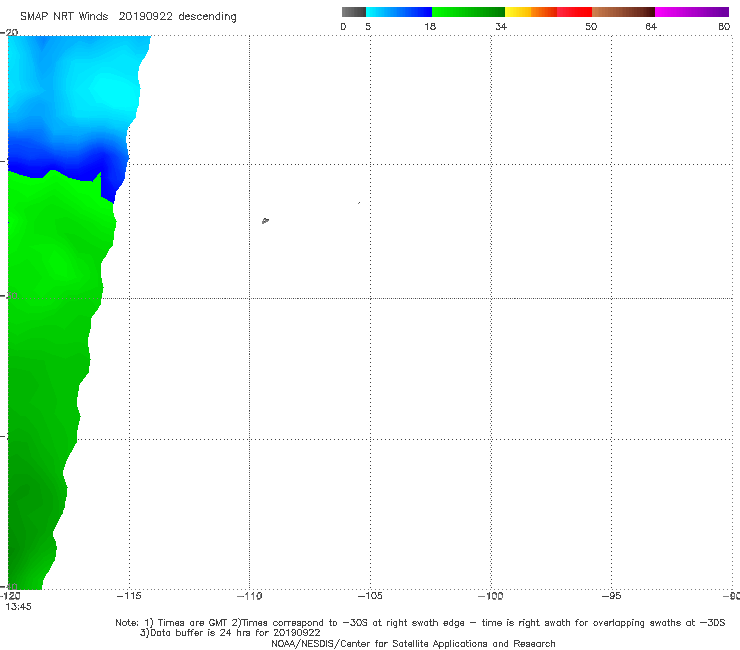This screenshot has height=650, width=740.
Task: Click the longitude label "-120"
Action: [10, 596]
